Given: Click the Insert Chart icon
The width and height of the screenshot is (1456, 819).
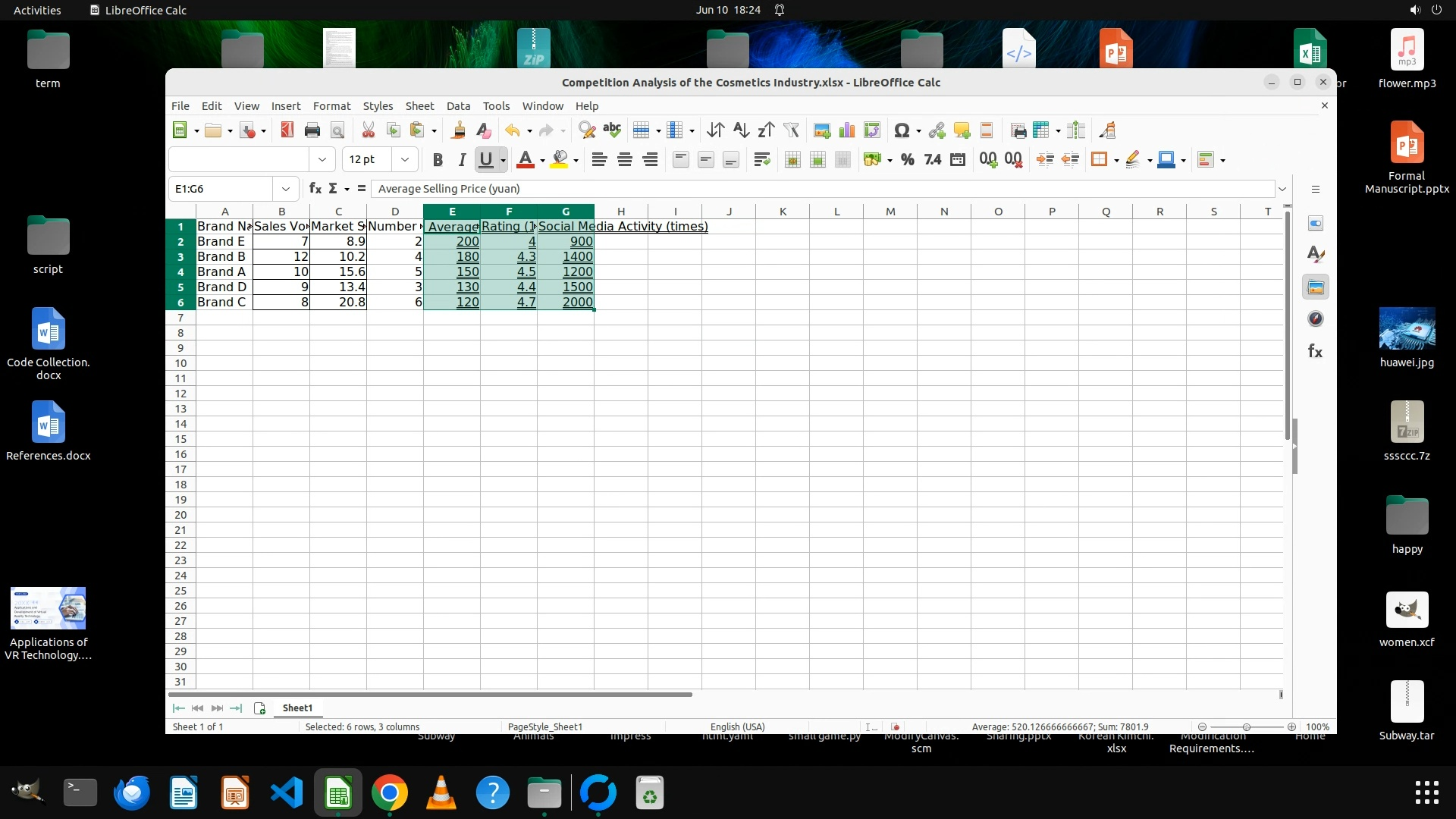Looking at the screenshot, I should click(846, 130).
